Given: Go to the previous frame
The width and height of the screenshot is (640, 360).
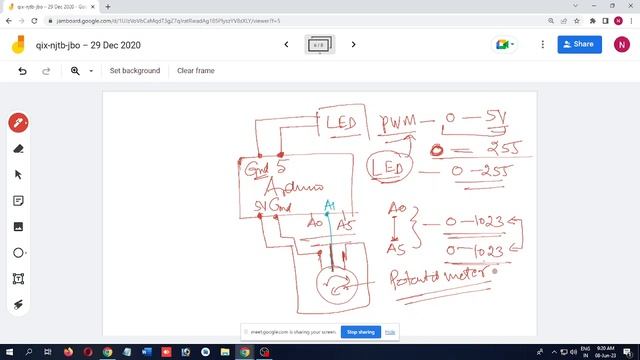Looking at the screenshot, I should (286, 44).
